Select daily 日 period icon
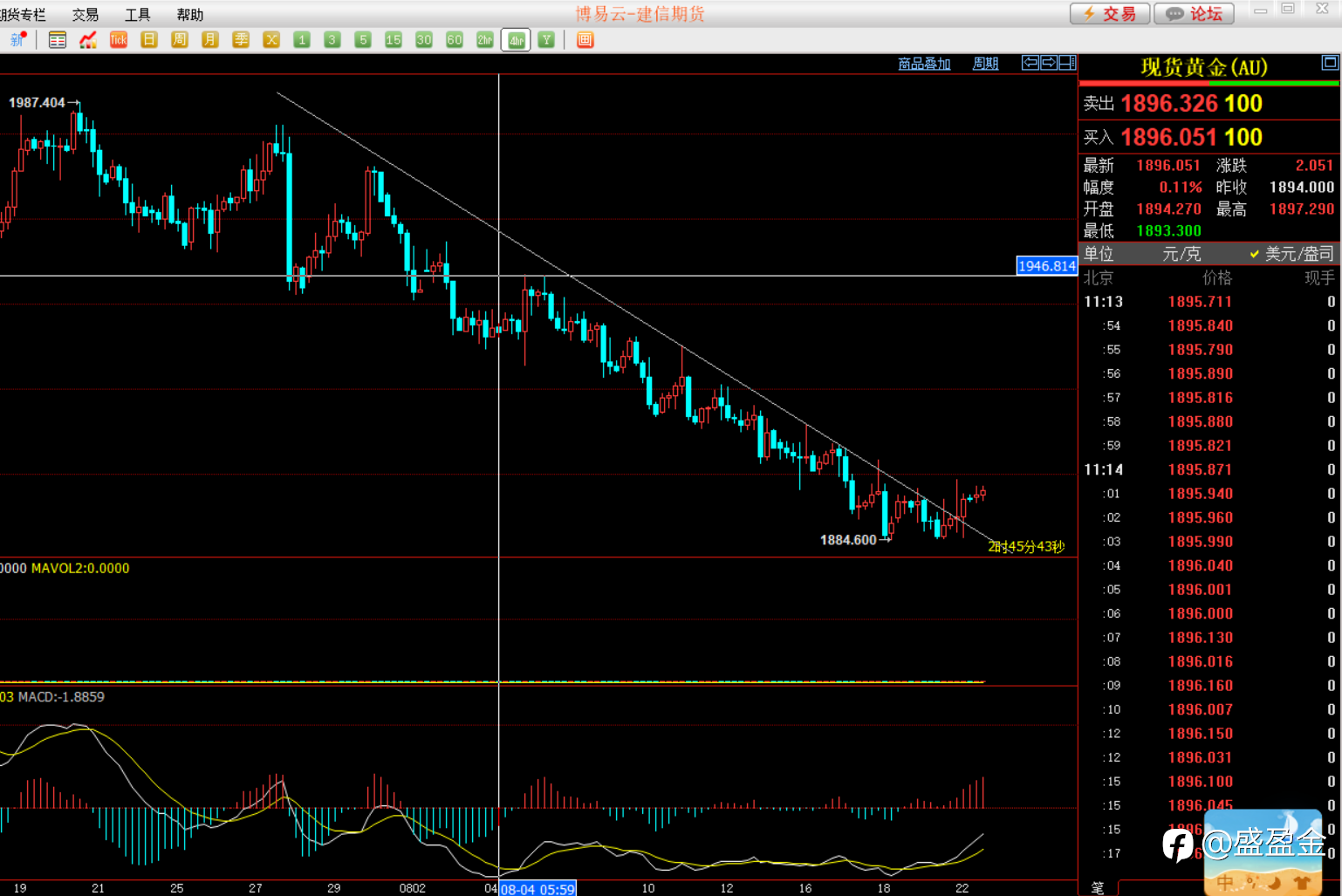 (149, 40)
